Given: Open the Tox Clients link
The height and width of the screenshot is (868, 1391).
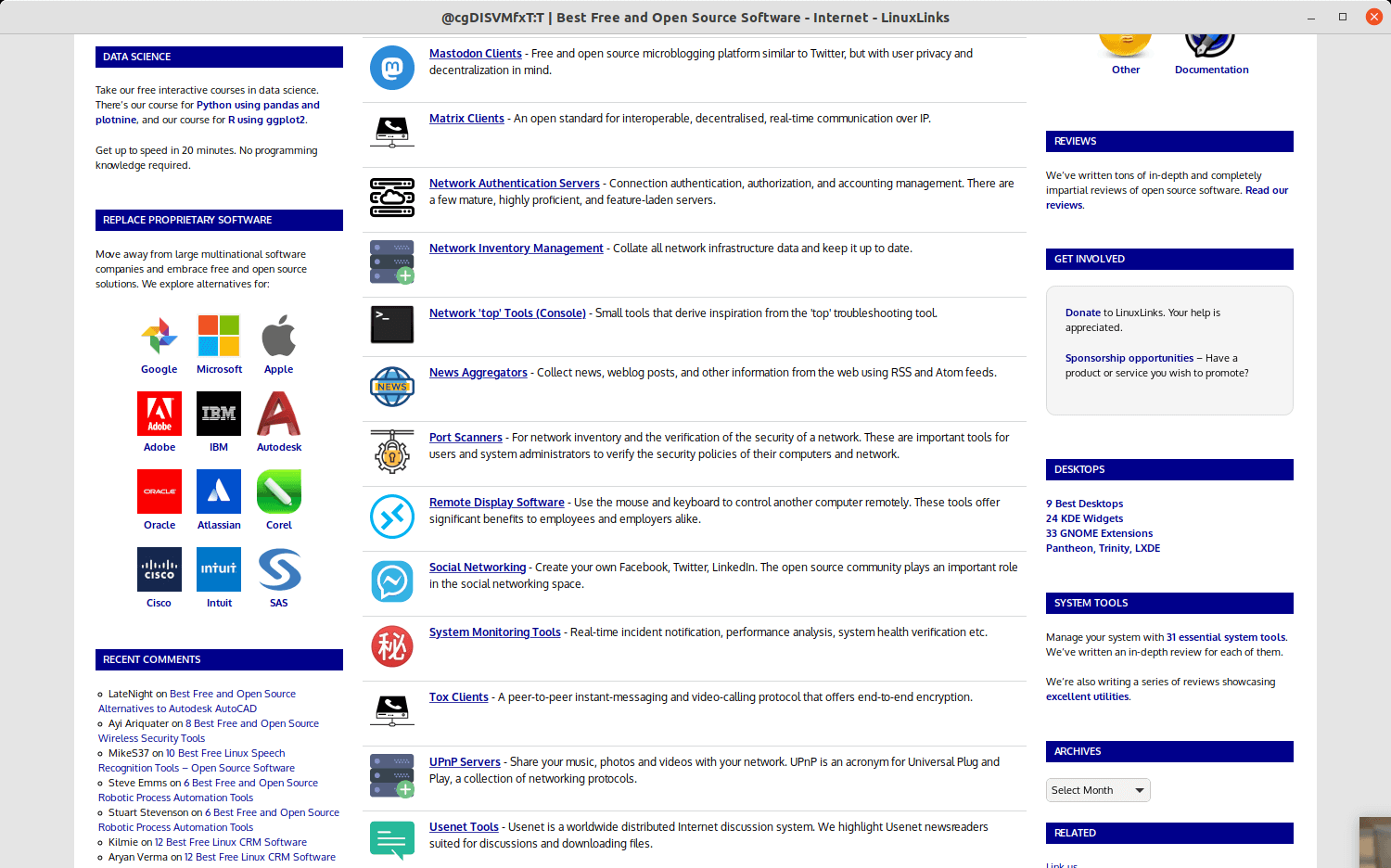Looking at the screenshot, I should [459, 697].
